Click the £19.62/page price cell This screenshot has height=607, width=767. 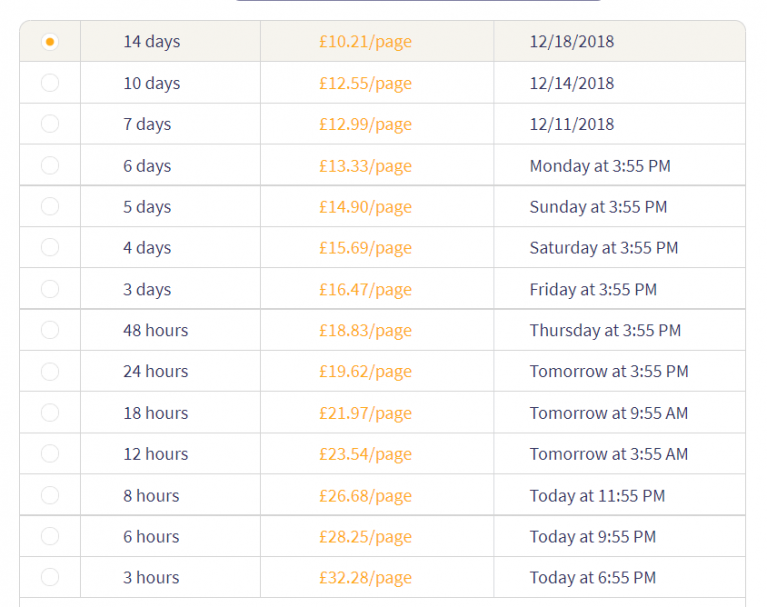click(365, 371)
